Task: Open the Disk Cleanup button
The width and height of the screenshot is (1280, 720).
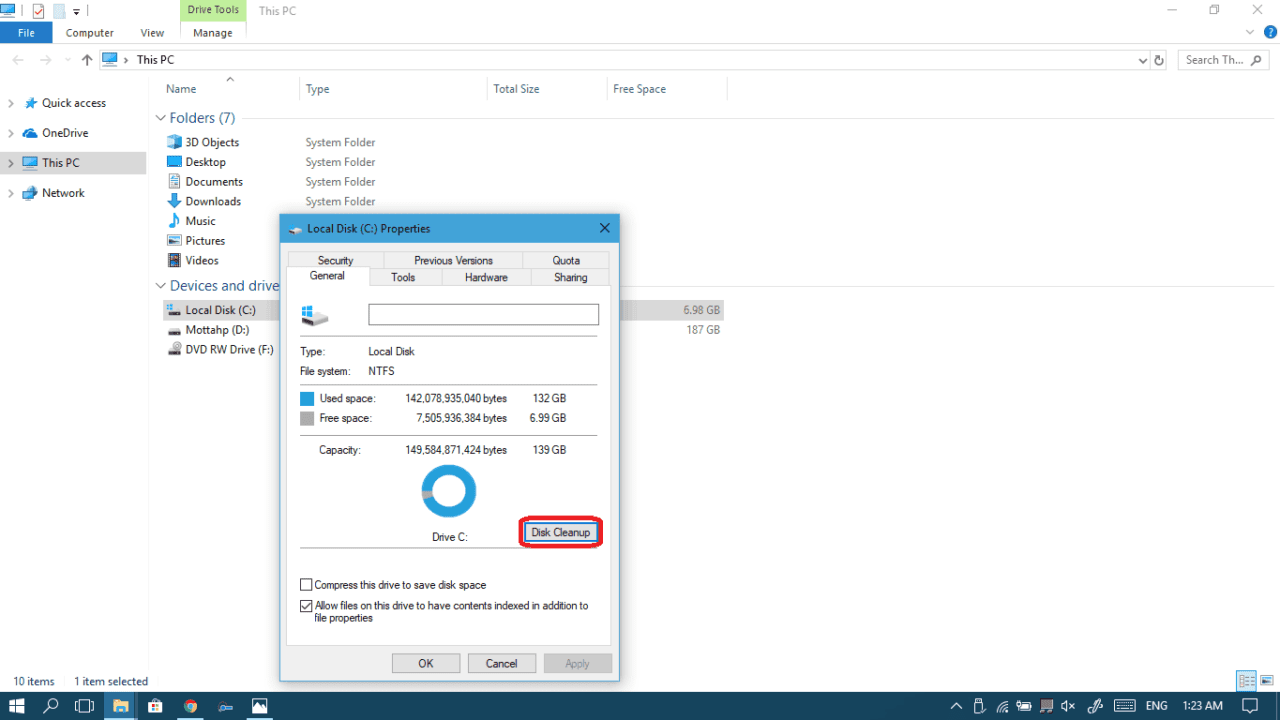Action: [x=560, y=531]
